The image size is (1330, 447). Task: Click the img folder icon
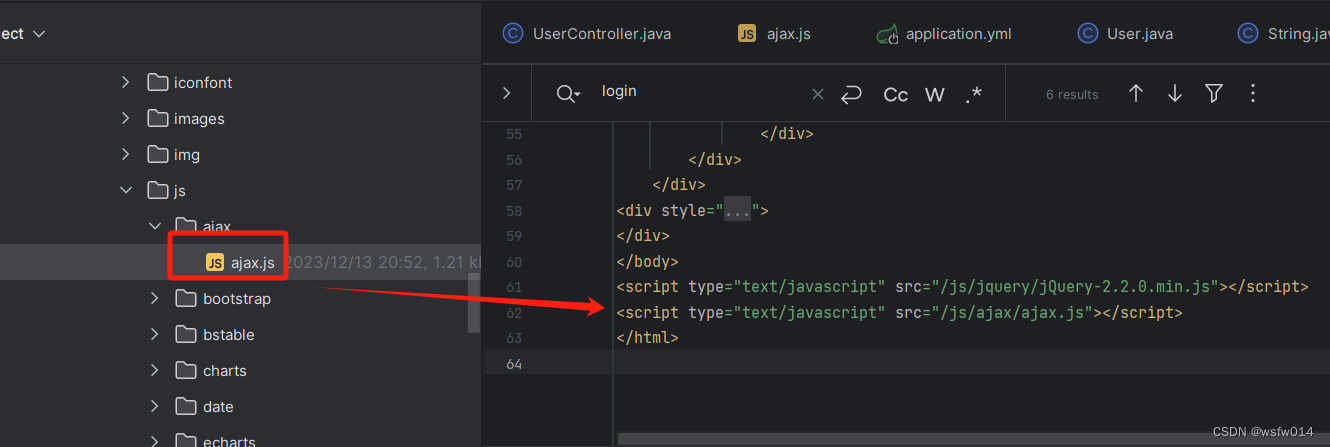(157, 154)
